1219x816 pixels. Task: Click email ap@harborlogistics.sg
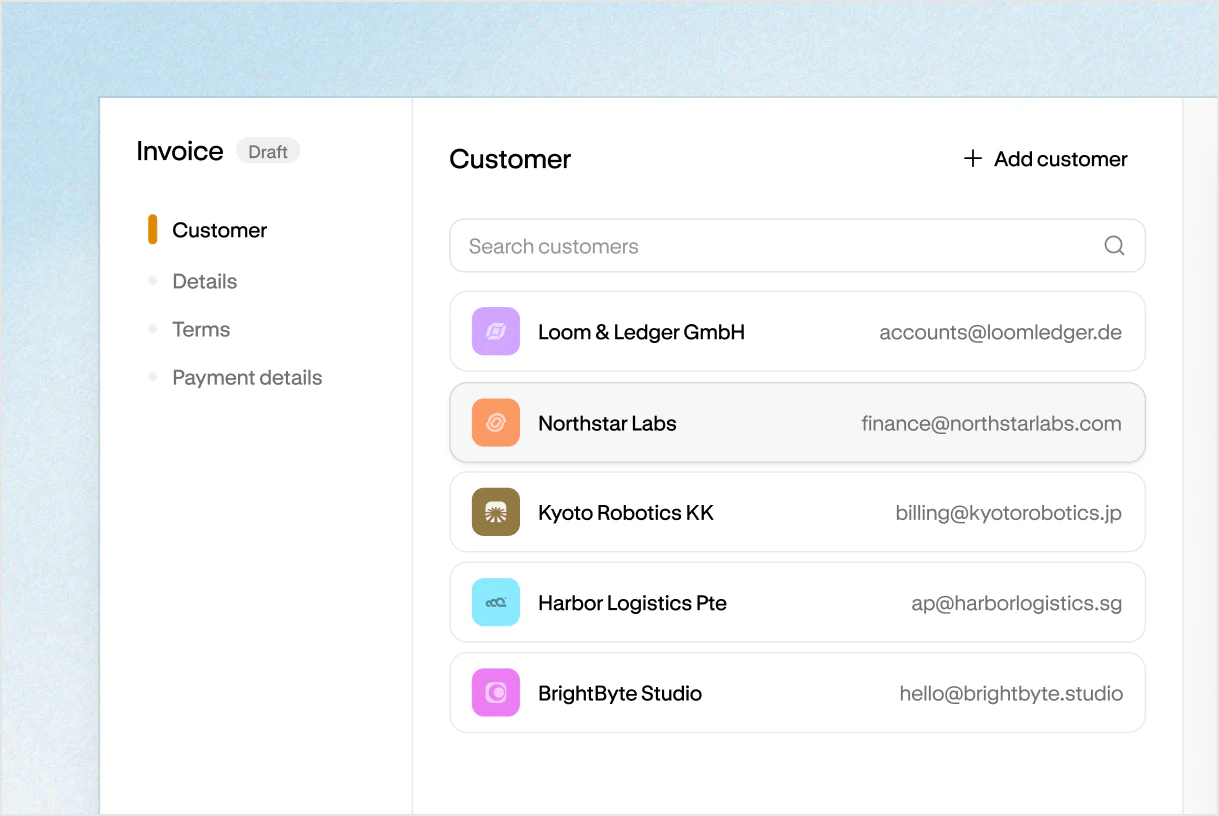point(1016,603)
